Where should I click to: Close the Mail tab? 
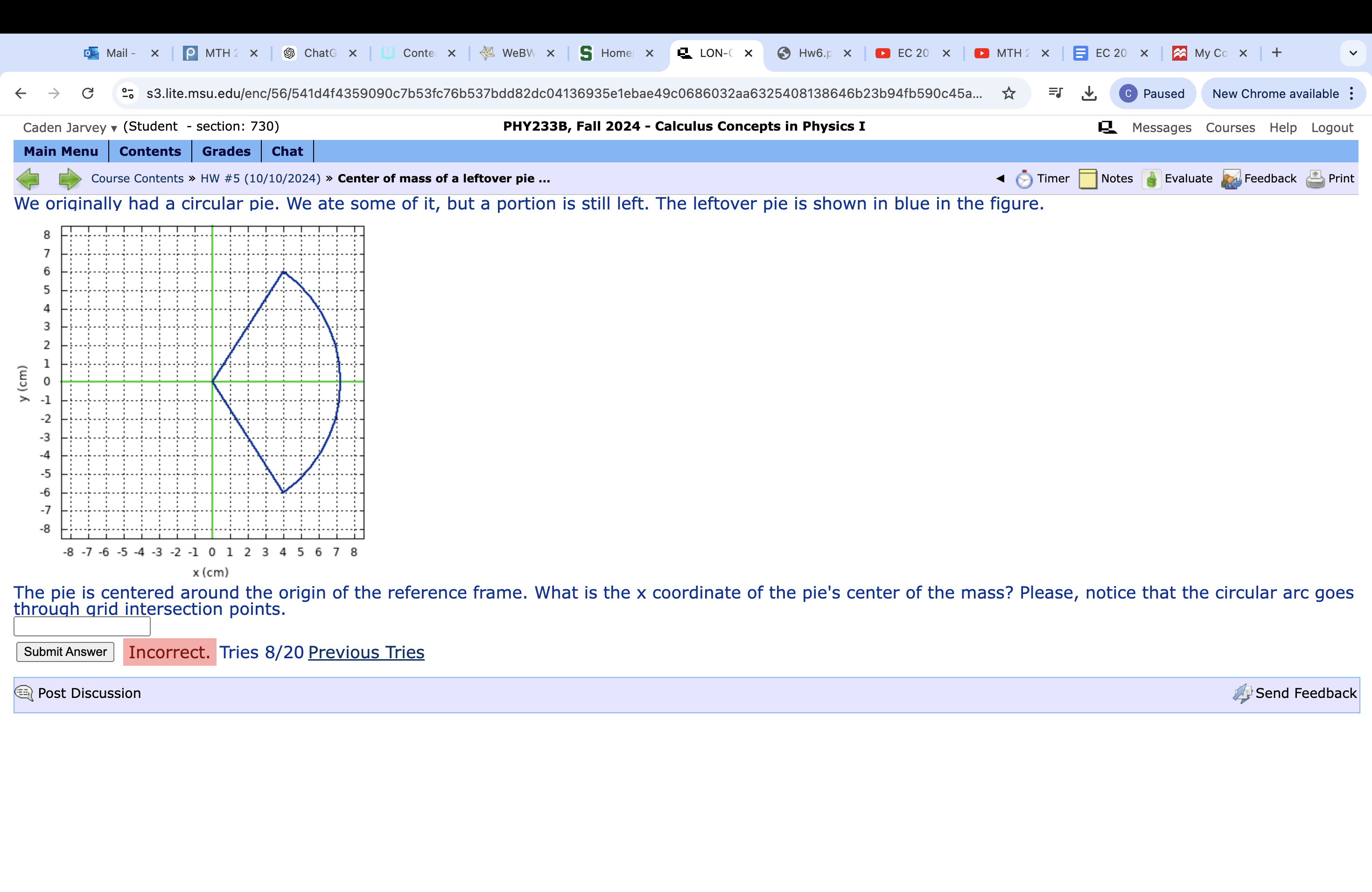[155, 53]
